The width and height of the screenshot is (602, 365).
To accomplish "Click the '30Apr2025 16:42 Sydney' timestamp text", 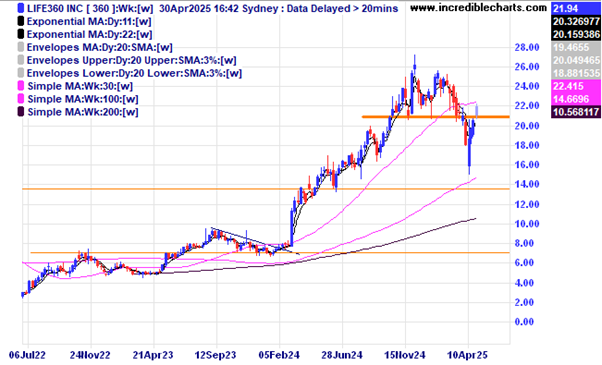I will coord(217,8).
